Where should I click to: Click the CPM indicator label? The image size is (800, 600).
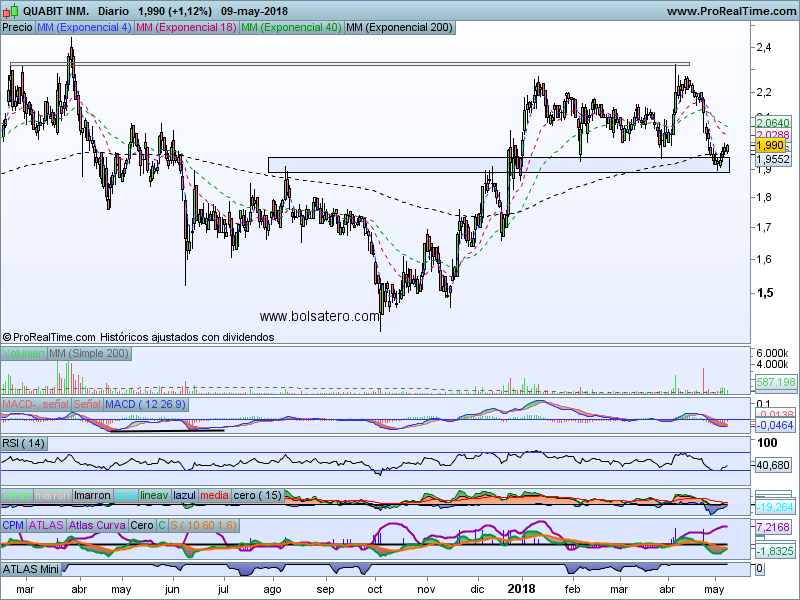[x=13, y=525]
